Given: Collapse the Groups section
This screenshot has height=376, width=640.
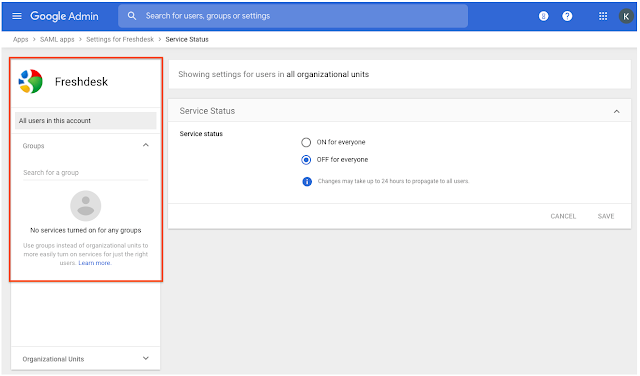Looking at the screenshot, I should [146, 145].
